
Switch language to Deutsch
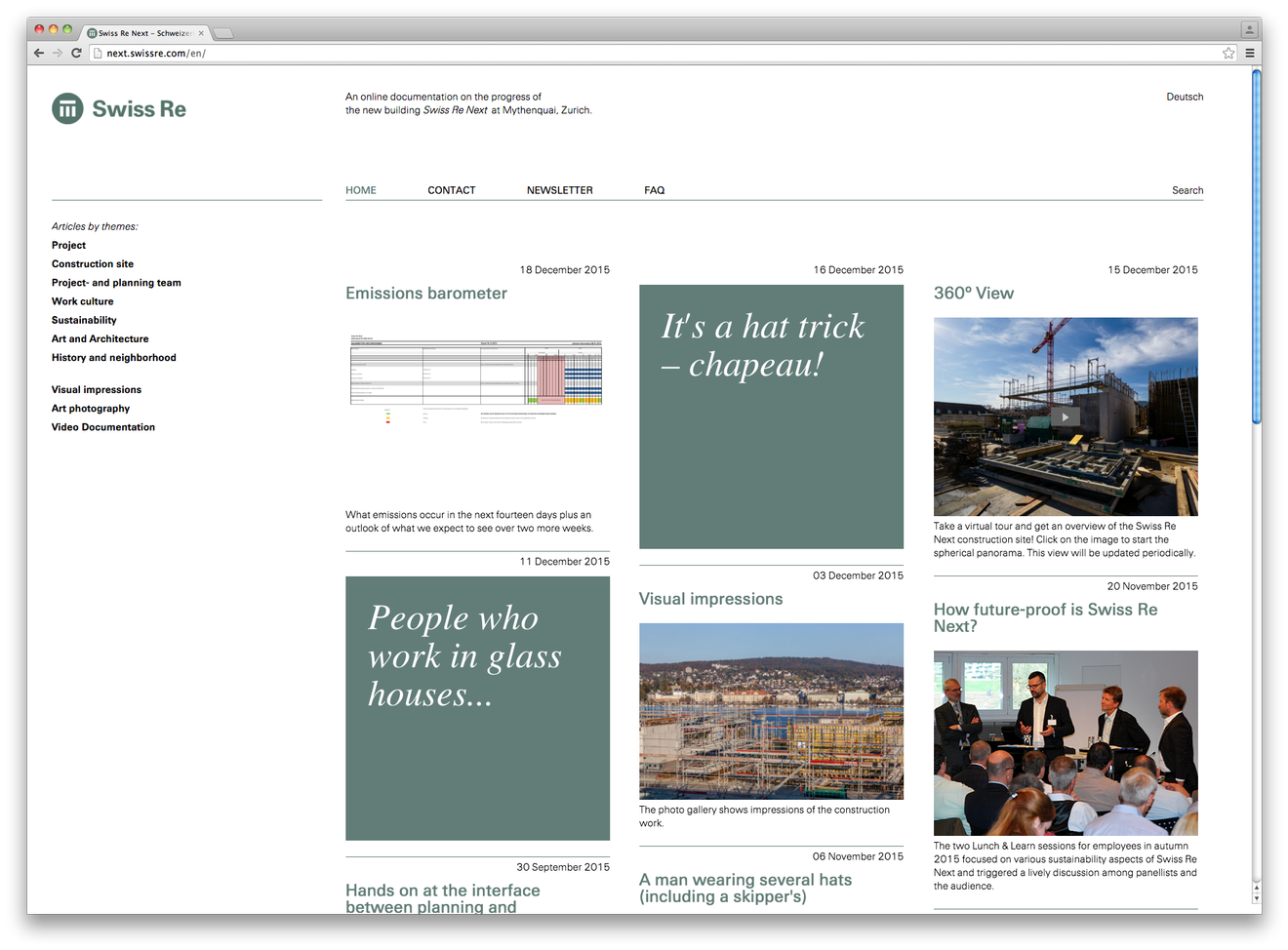tap(1184, 97)
